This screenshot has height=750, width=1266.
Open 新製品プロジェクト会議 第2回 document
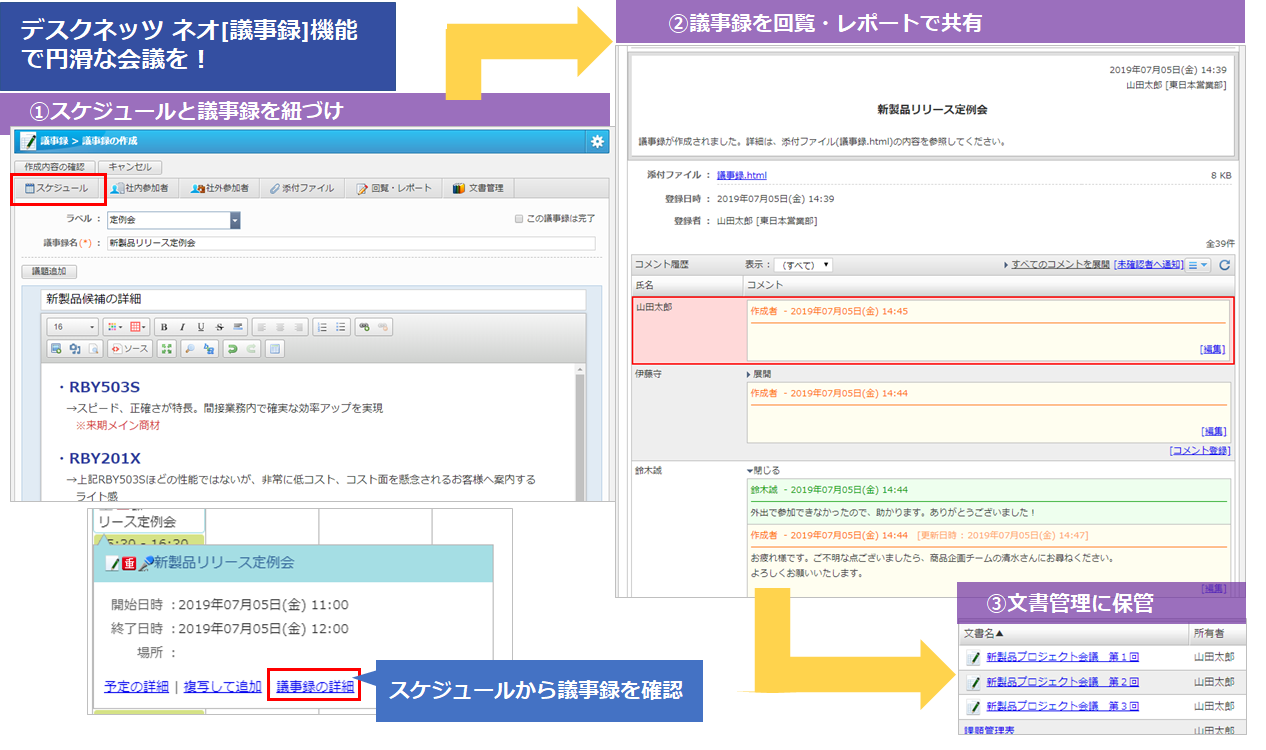click(1062, 681)
